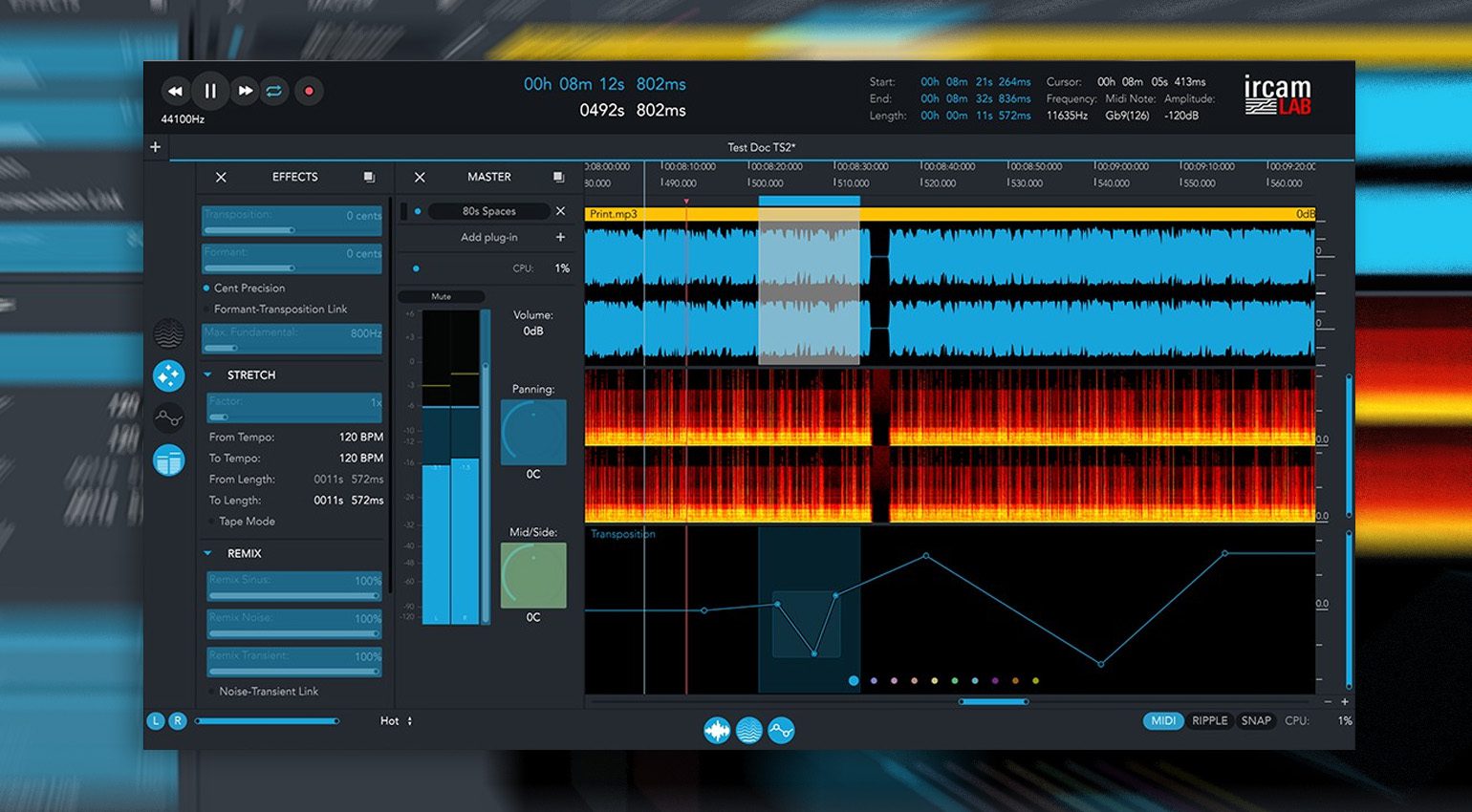Toggle the SNAP mode button
This screenshot has width=1472, height=812.
click(1256, 721)
